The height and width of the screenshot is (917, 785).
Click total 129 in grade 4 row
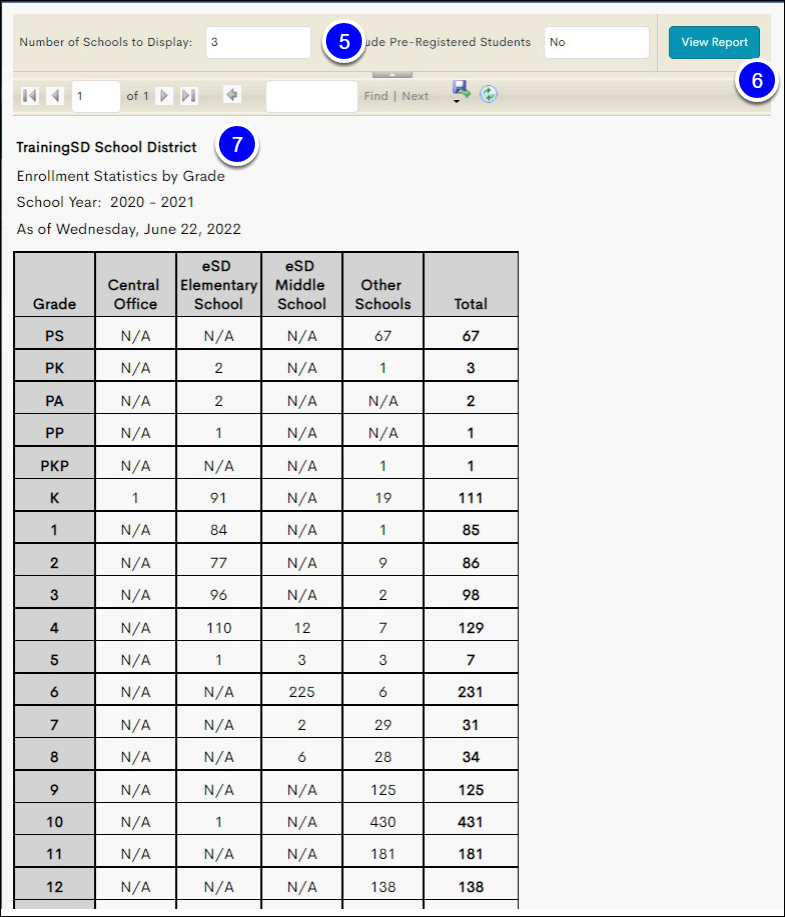(471, 628)
